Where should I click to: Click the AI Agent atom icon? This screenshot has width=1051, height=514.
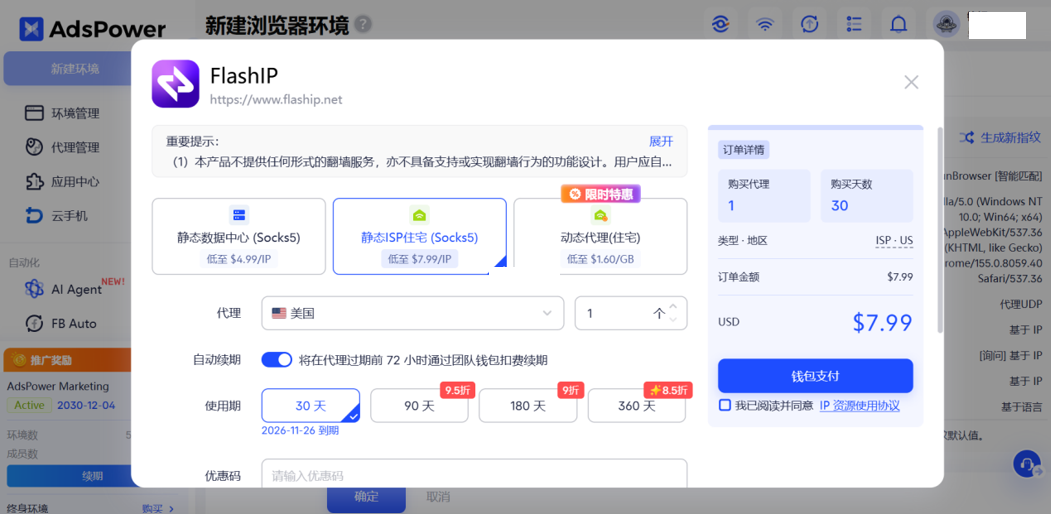coord(34,289)
